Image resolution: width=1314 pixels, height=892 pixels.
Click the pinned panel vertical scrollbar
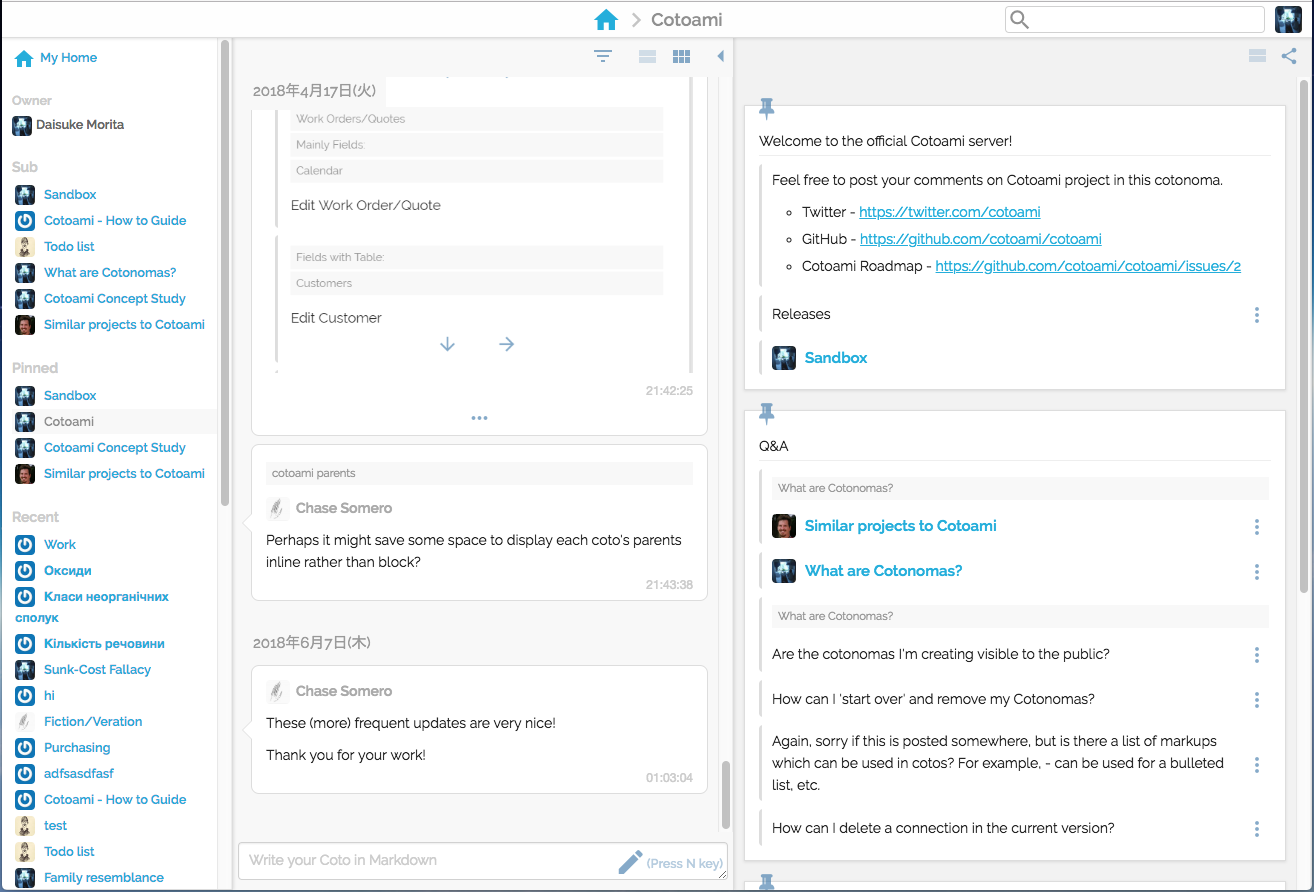[x=1304, y=335]
